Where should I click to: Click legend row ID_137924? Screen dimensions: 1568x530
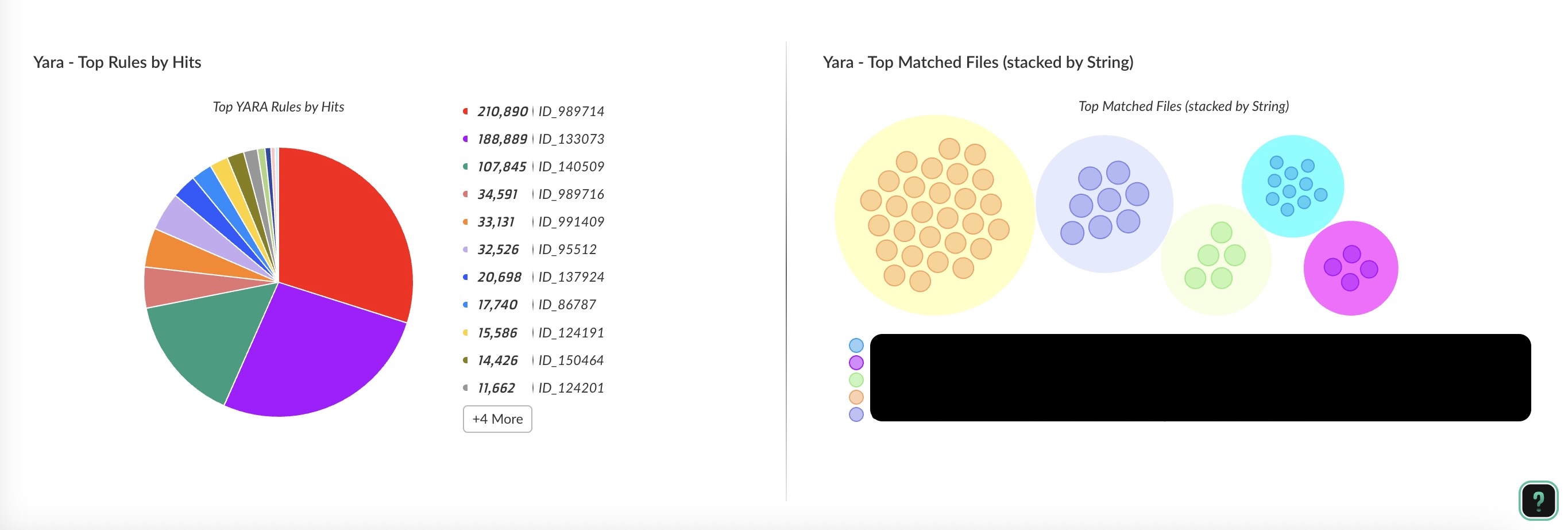click(x=533, y=277)
